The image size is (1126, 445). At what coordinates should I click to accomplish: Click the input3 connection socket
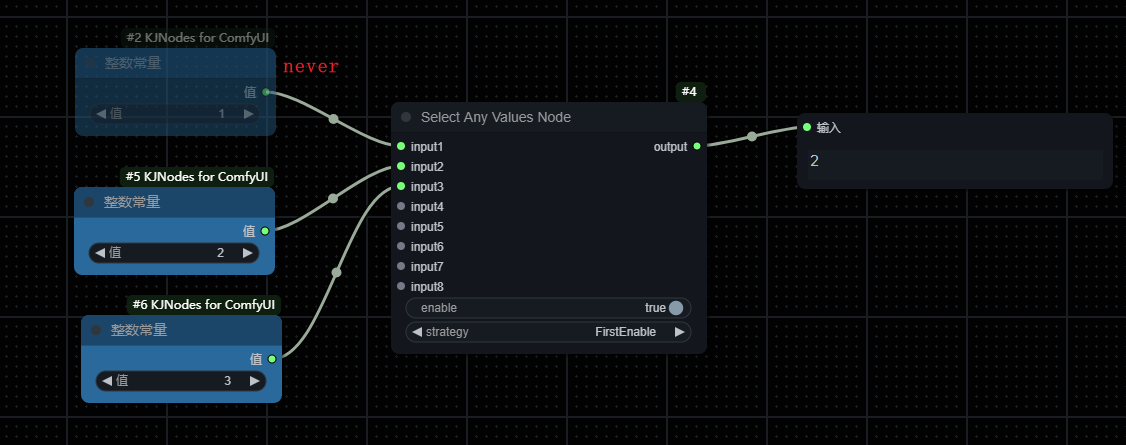(401, 187)
